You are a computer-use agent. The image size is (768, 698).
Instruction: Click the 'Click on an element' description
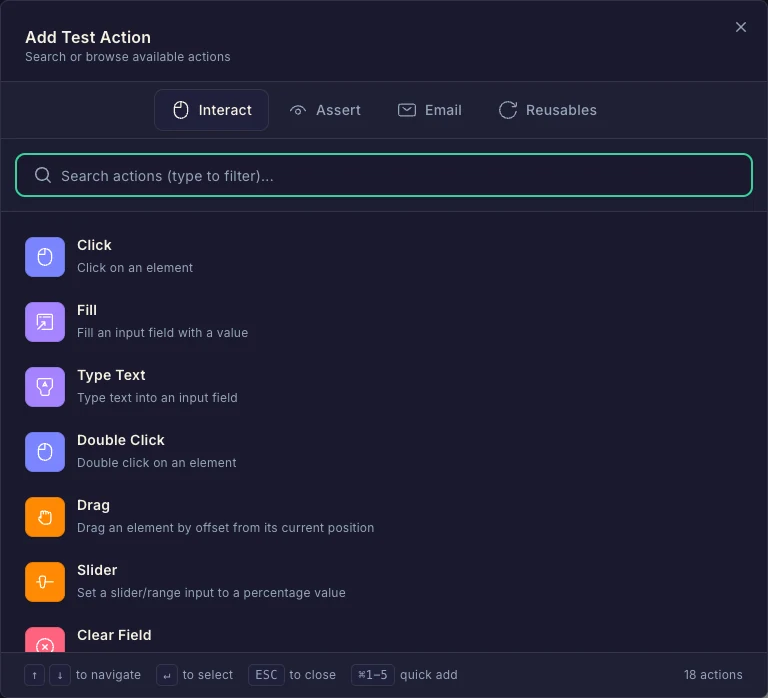point(135,267)
